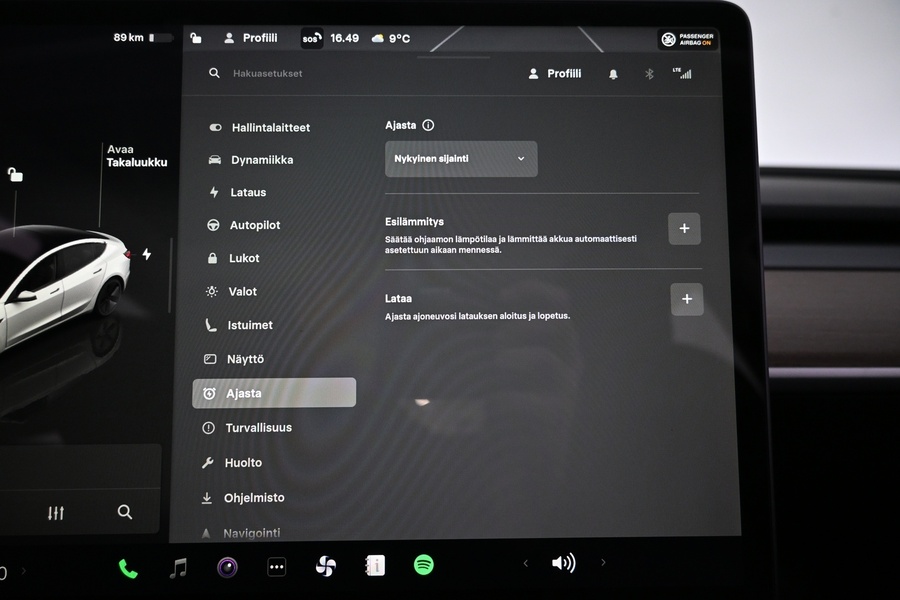The width and height of the screenshot is (900, 600).
Task: Open the Autopilot settings section
Action: tap(254, 225)
